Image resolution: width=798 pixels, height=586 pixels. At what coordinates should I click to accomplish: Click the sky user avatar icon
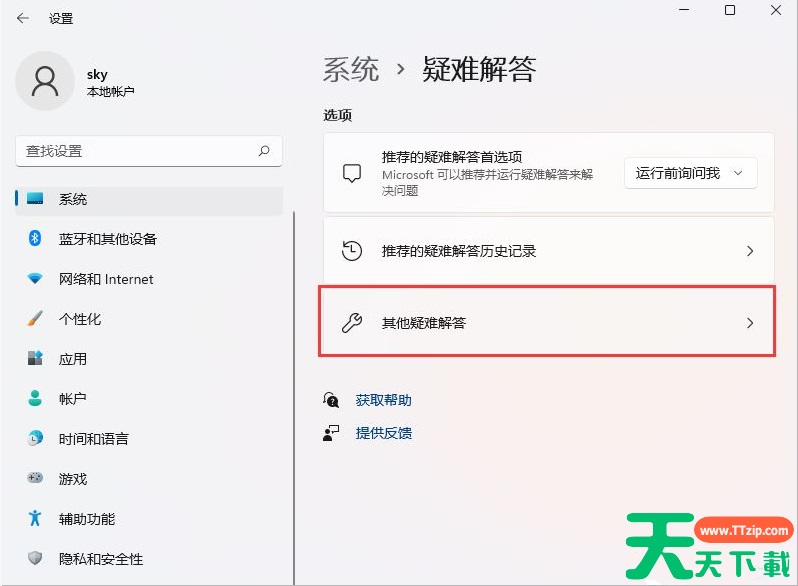point(45,81)
